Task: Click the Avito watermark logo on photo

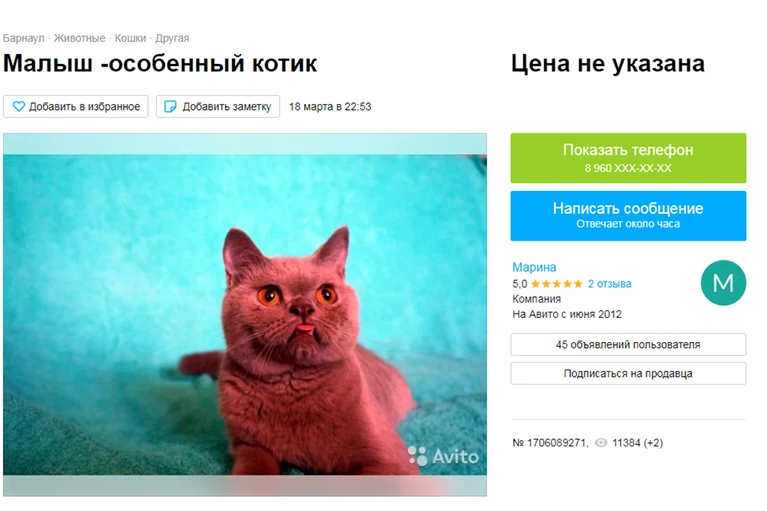Action: click(443, 456)
